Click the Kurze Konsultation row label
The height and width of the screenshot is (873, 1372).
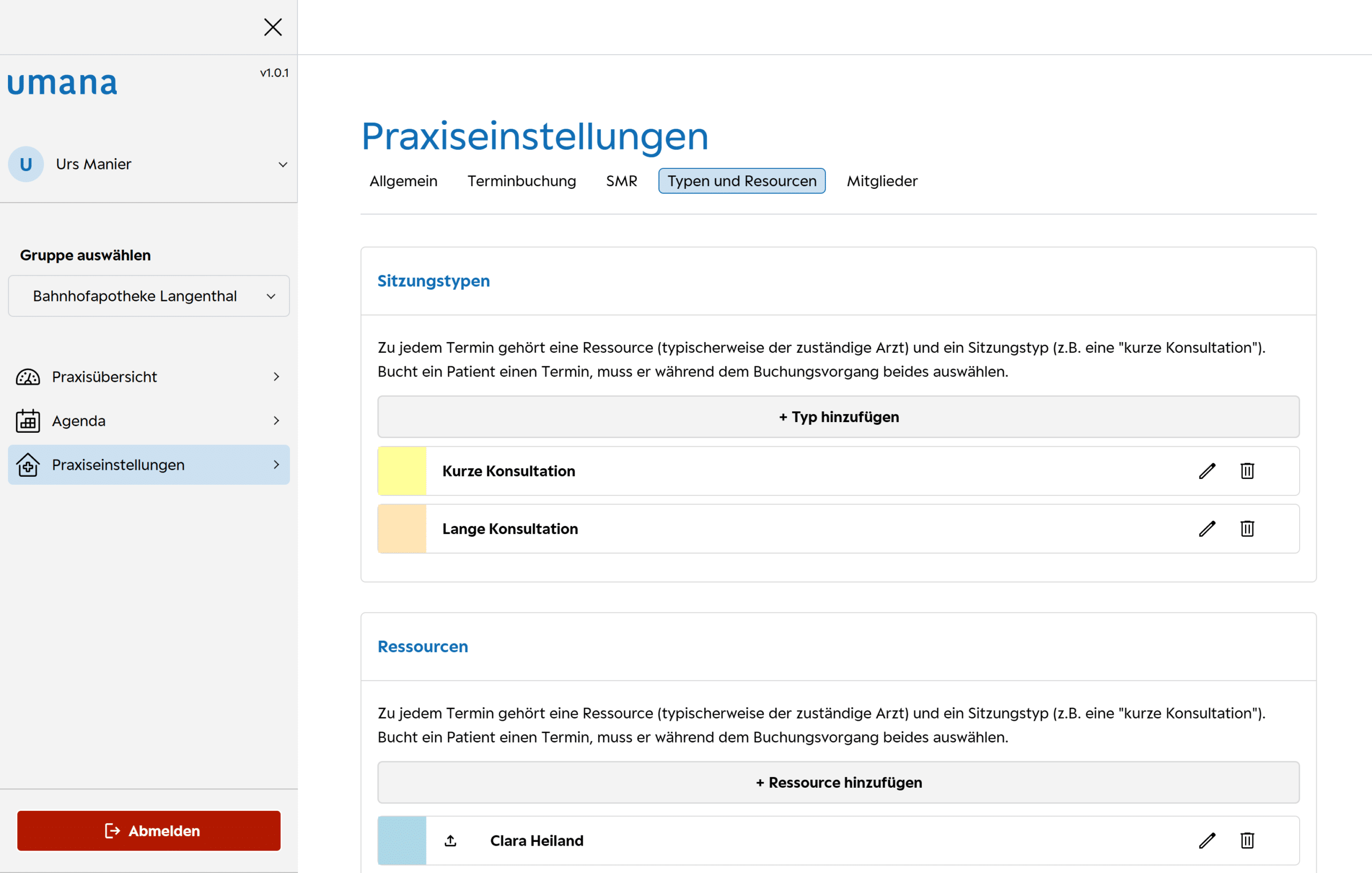tap(509, 471)
